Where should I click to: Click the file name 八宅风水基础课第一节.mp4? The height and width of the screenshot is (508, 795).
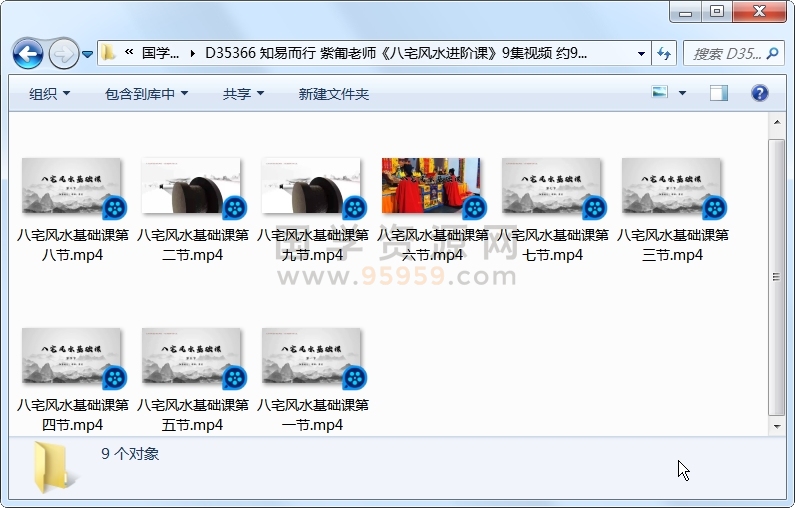[313, 415]
